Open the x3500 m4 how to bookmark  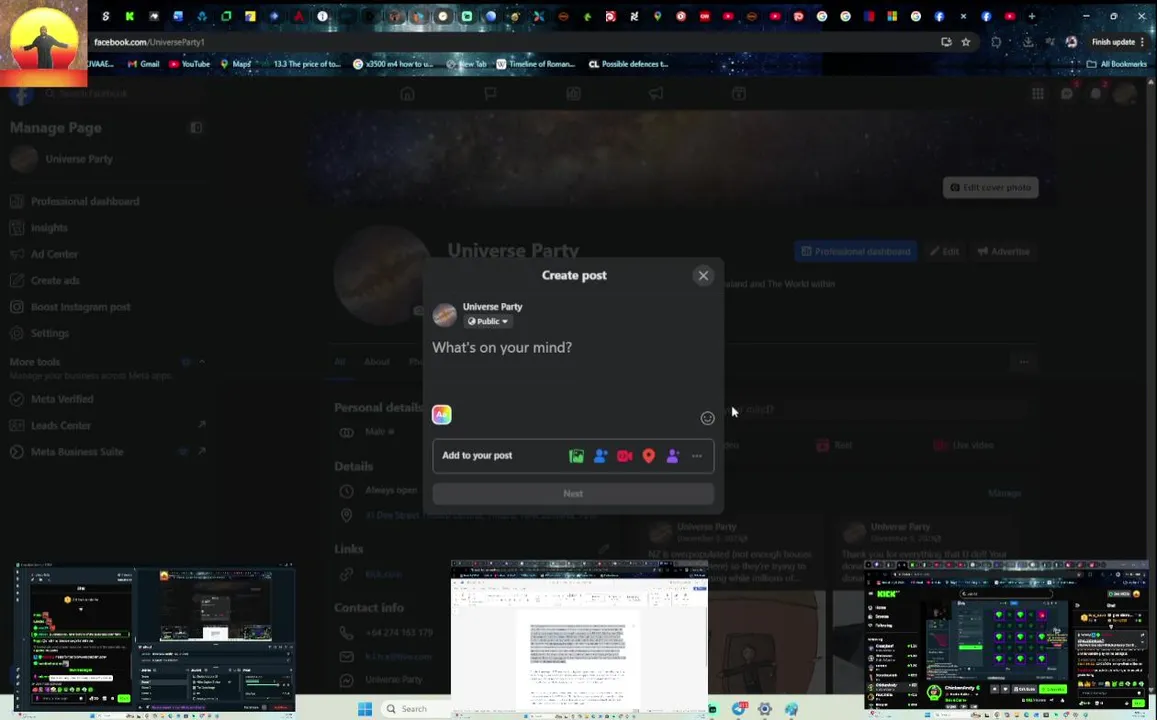[x=393, y=64]
